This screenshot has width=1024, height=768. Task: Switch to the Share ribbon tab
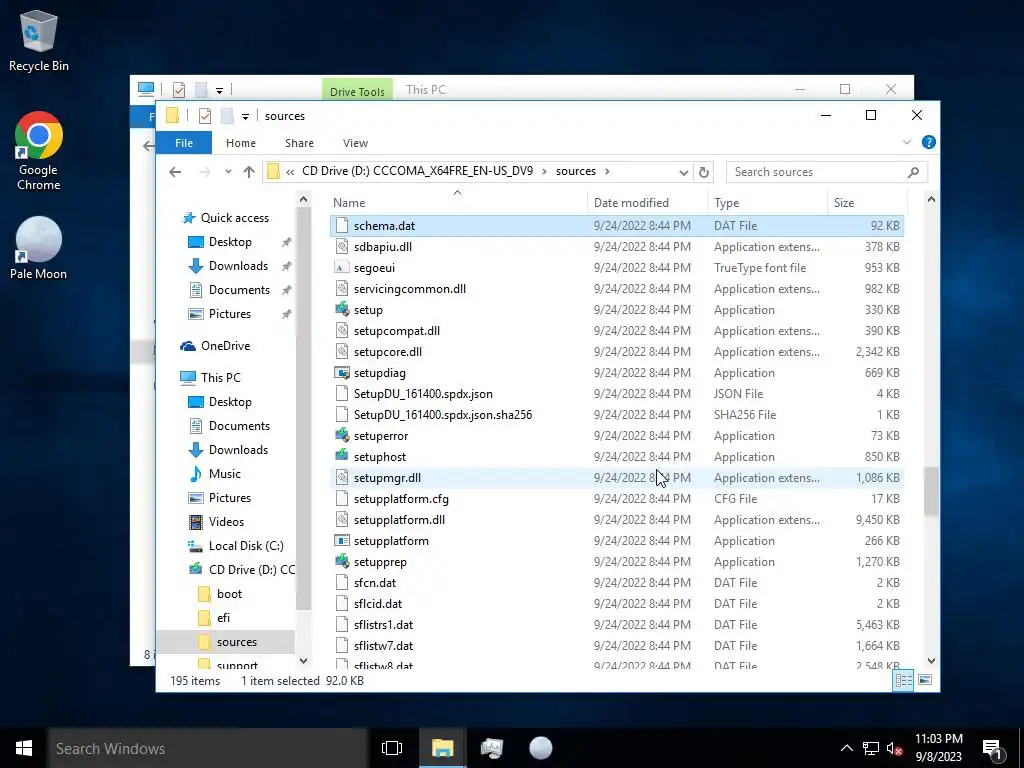tap(299, 143)
